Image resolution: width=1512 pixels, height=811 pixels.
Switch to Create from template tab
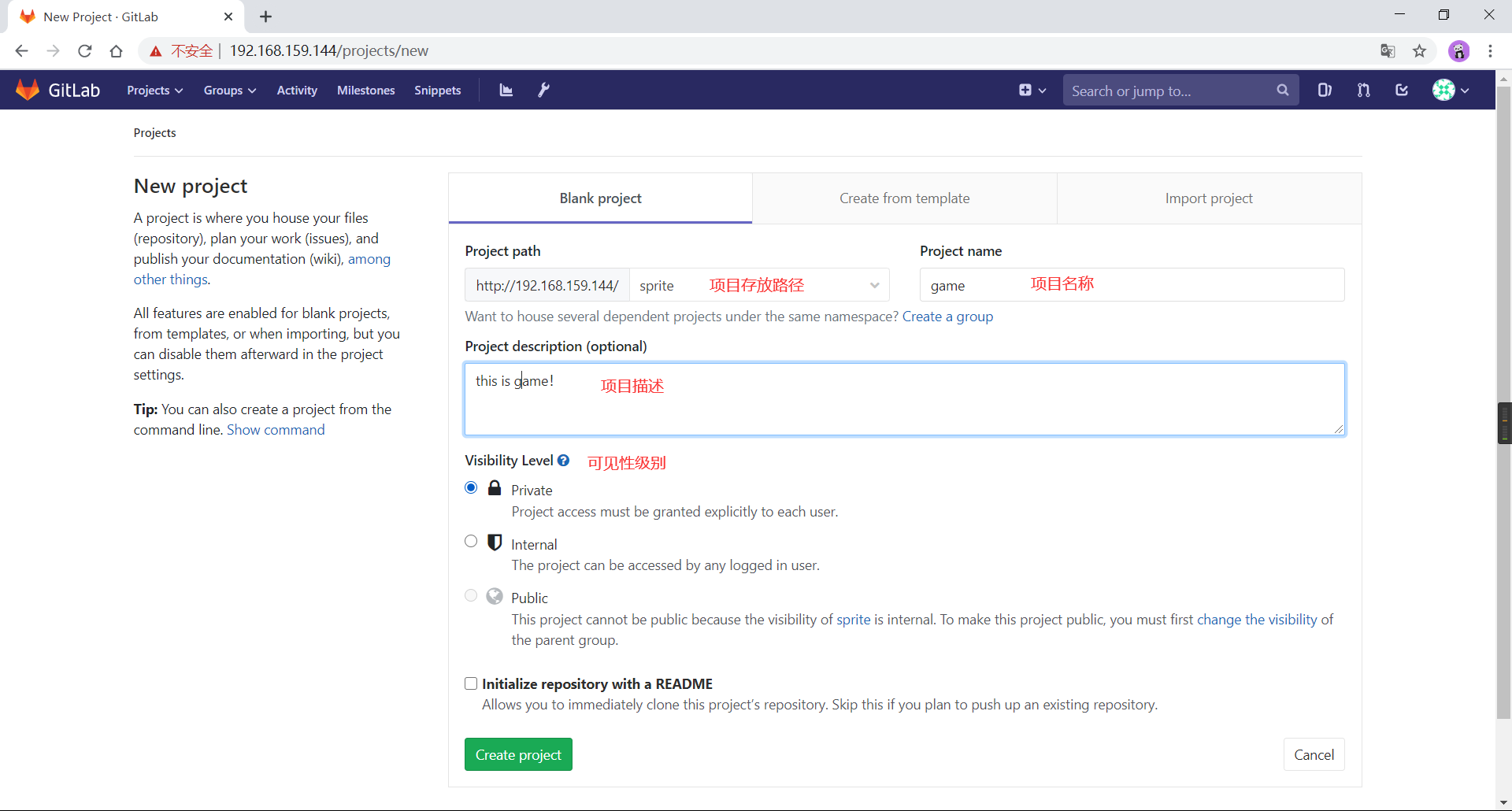905,198
